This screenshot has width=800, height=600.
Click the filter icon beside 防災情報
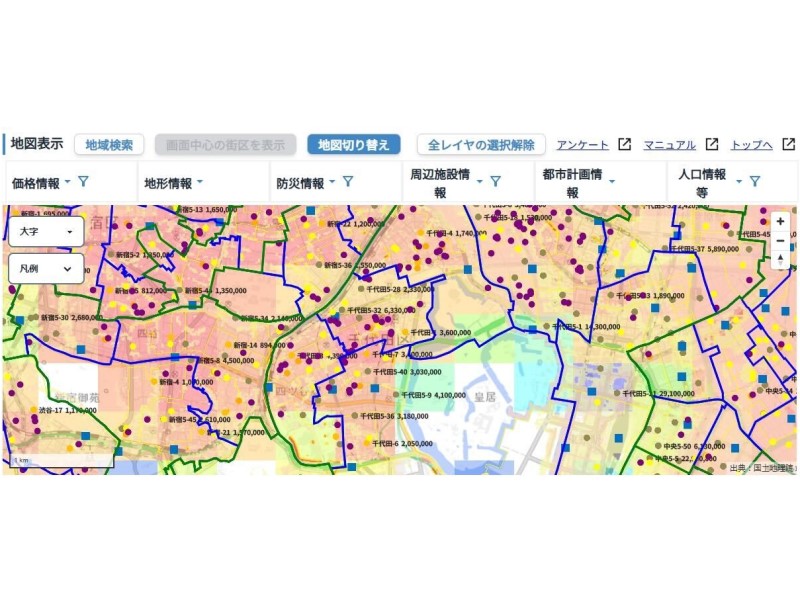[x=348, y=182]
